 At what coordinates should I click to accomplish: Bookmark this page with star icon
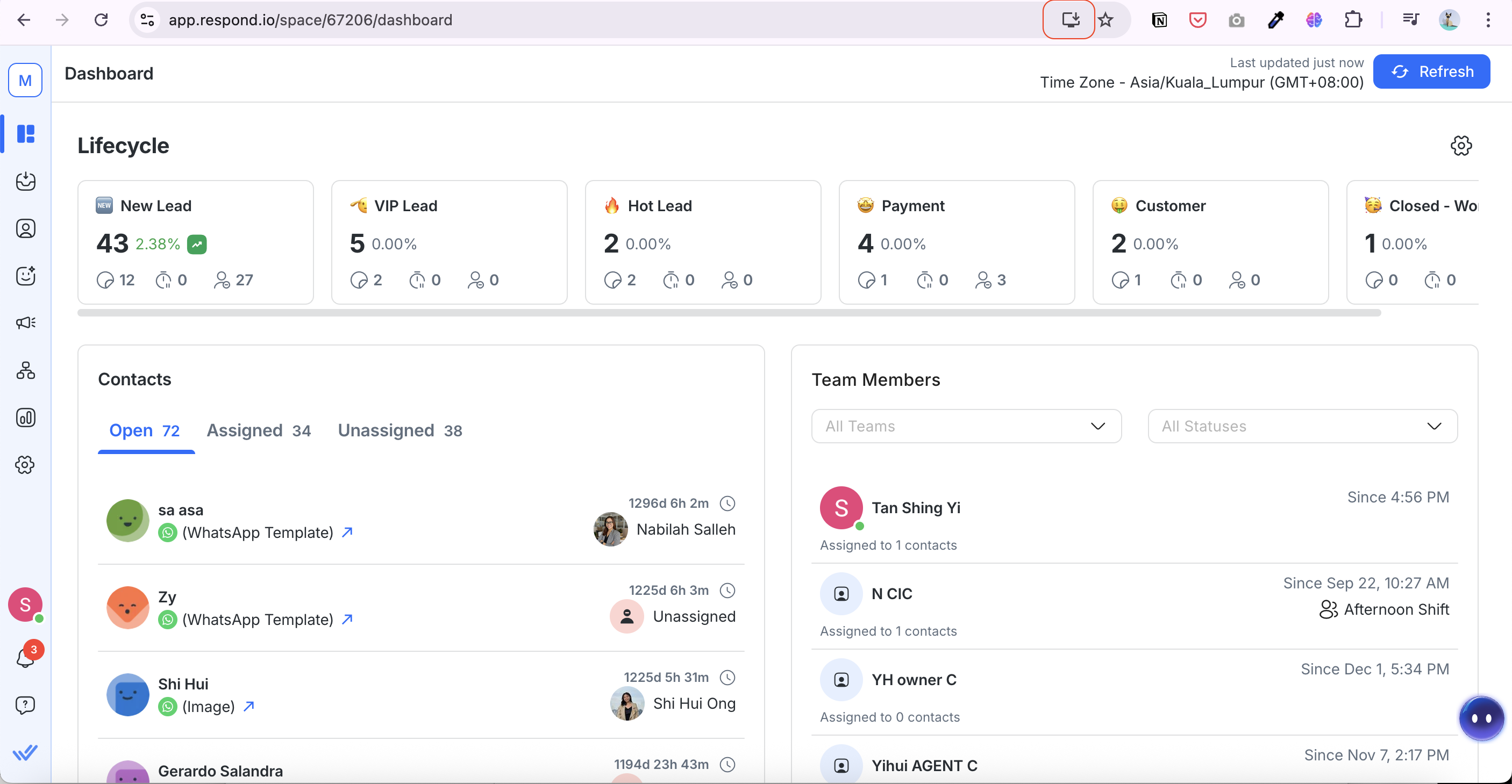click(x=1106, y=20)
